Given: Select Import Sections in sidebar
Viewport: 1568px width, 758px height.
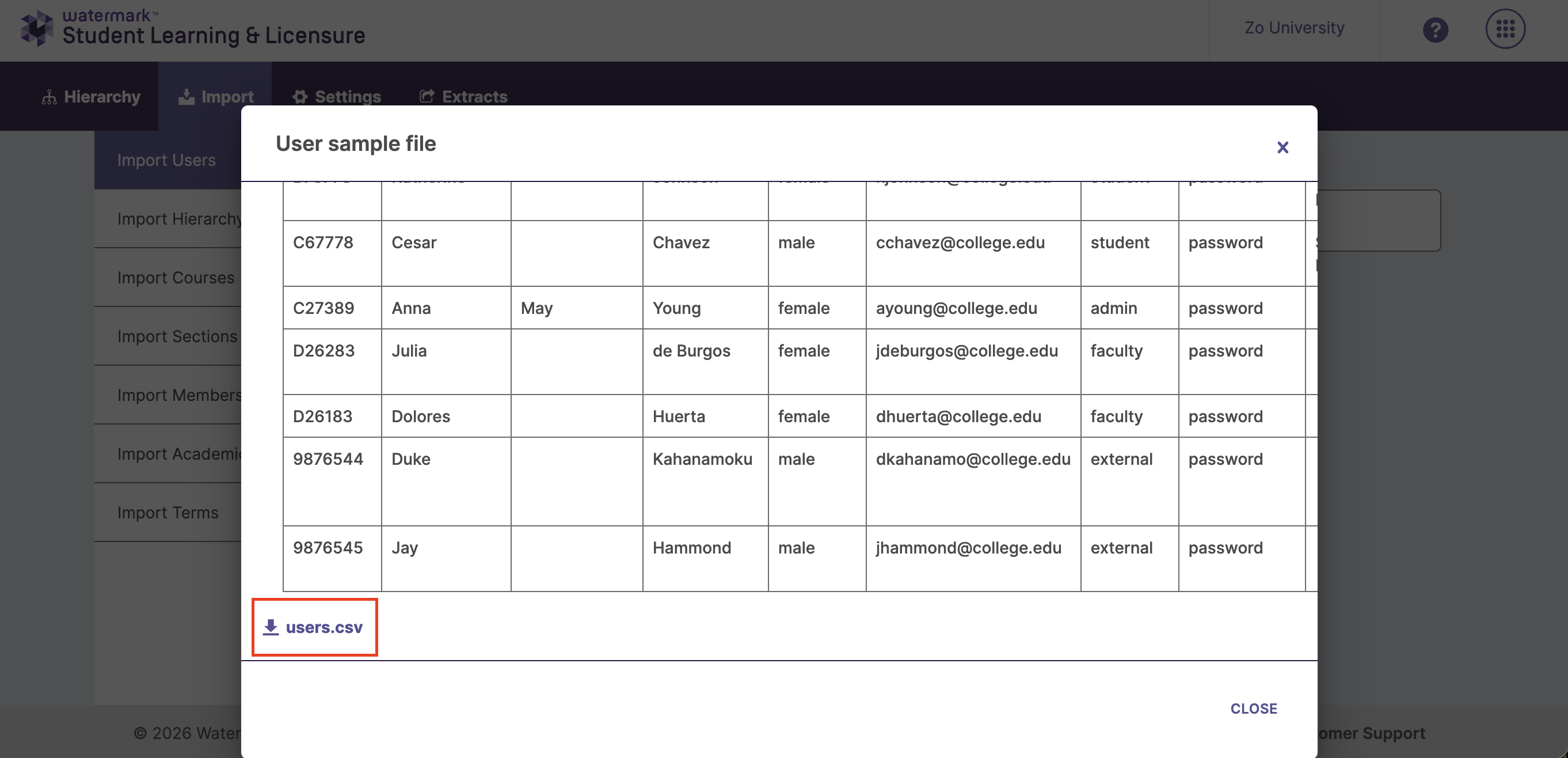Looking at the screenshot, I should [x=168, y=336].
